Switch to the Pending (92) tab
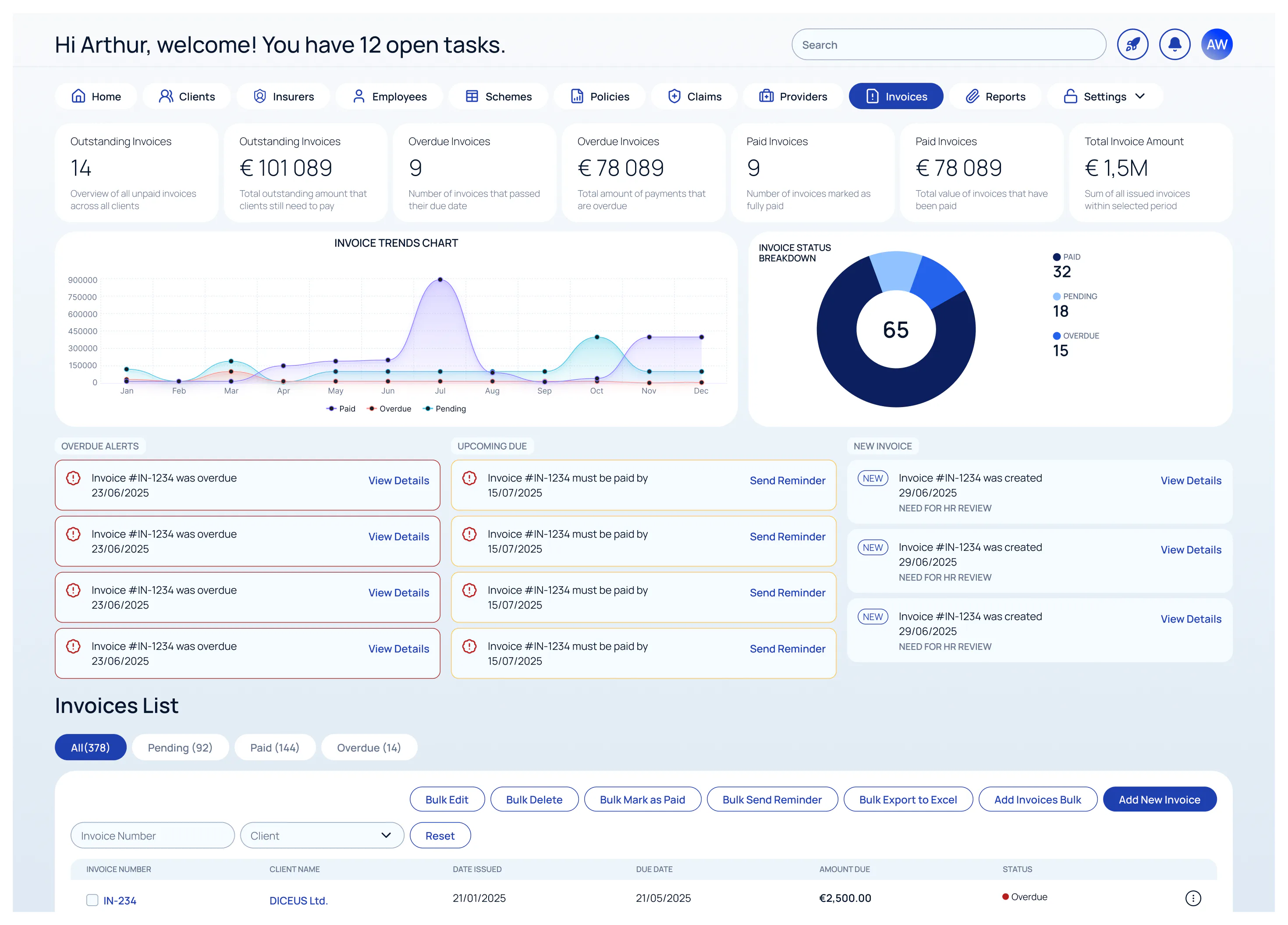Screen dimensions: 1288x925 click(x=180, y=747)
